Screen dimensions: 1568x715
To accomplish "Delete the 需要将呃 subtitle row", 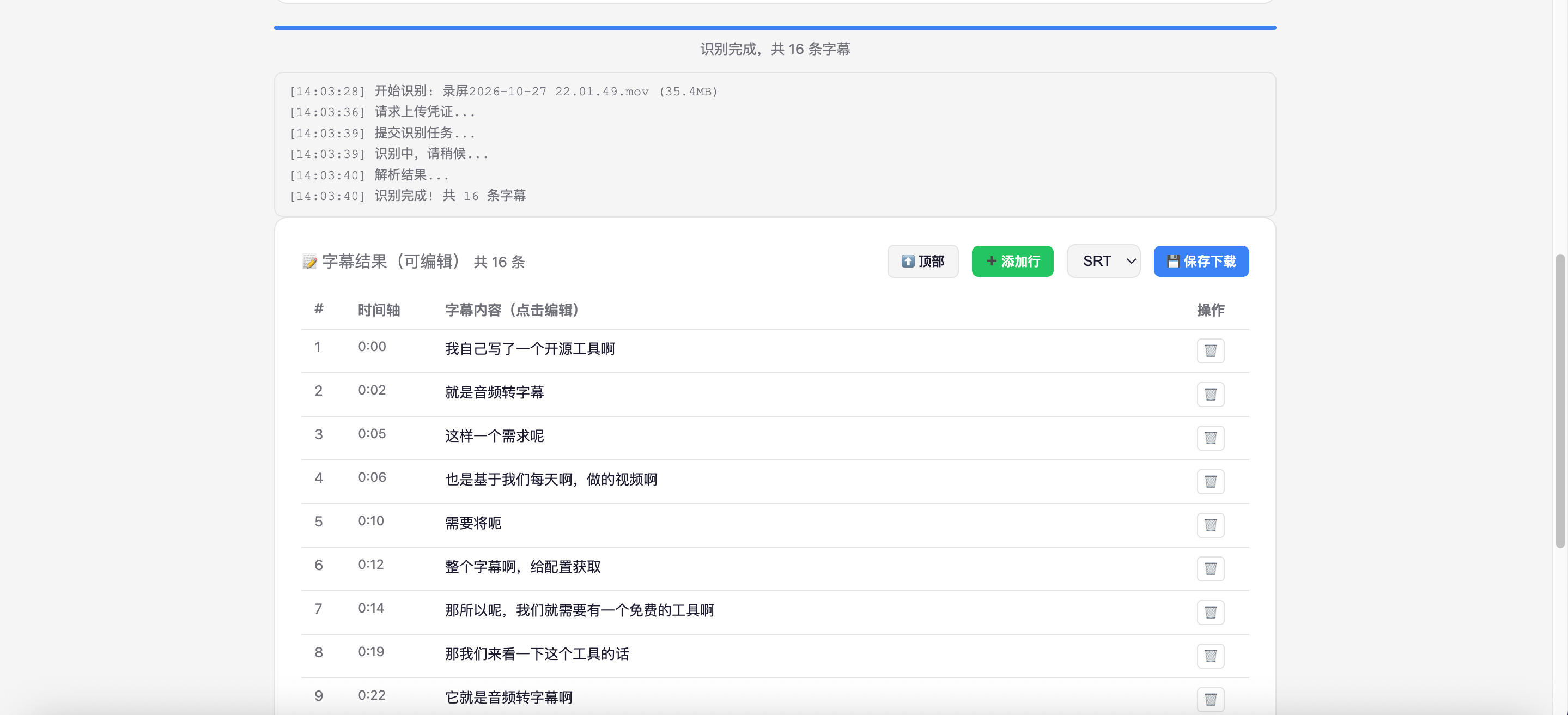I will (1210, 525).
